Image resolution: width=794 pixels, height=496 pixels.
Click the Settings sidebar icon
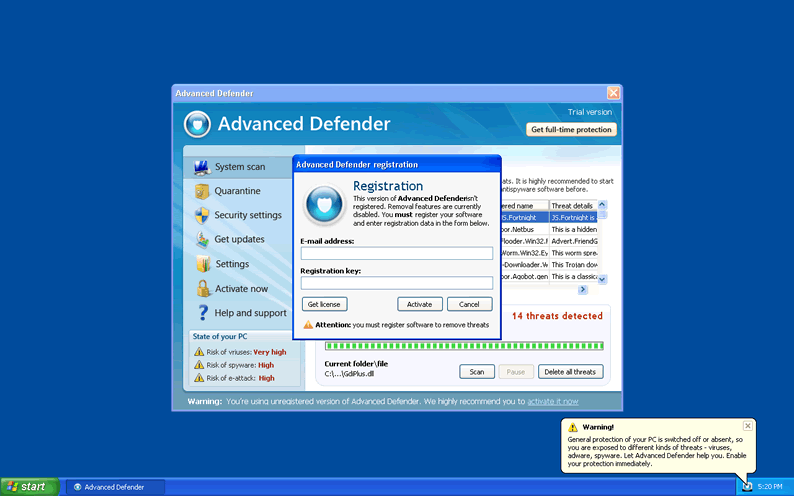[x=201, y=264]
